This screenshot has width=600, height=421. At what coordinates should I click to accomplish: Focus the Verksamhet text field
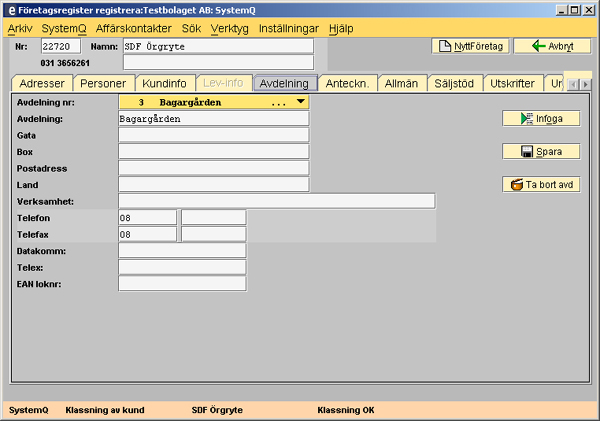coord(276,201)
